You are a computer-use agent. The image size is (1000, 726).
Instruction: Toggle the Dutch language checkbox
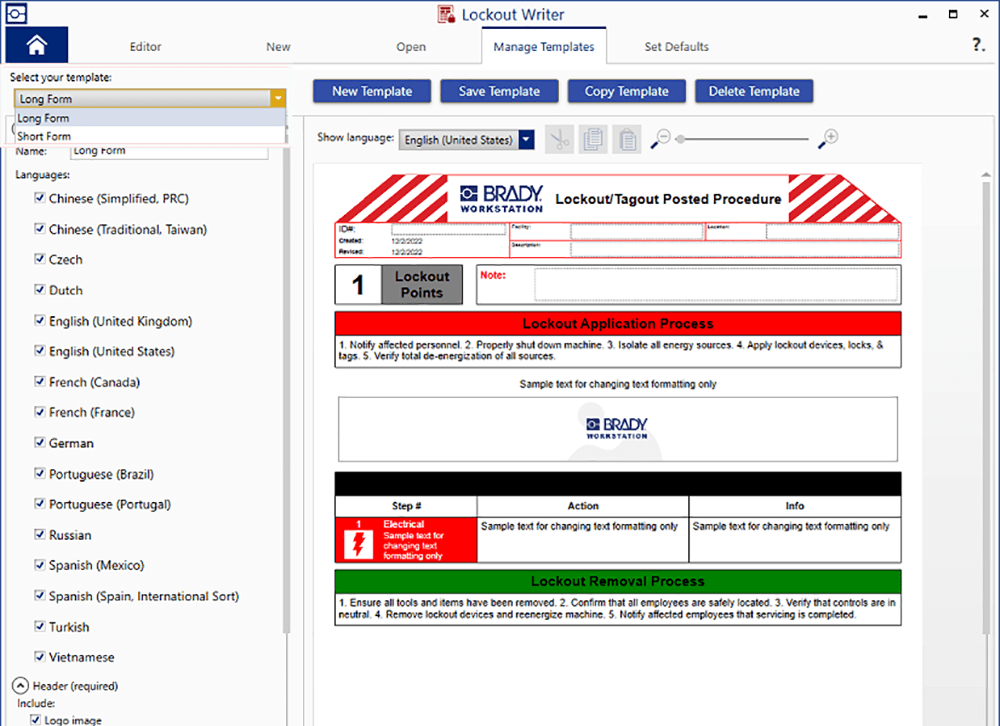point(40,290)
